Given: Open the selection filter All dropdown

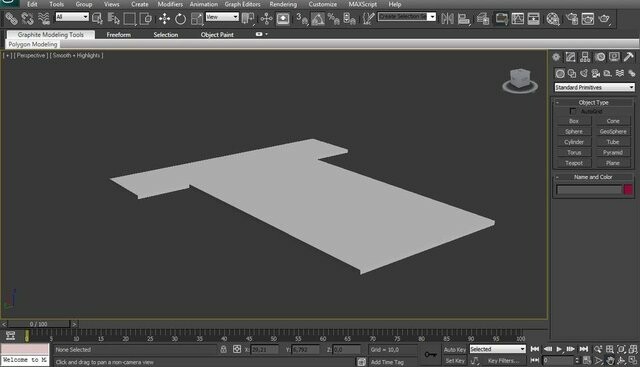Looking at the screenshot, I should [72, 17].
